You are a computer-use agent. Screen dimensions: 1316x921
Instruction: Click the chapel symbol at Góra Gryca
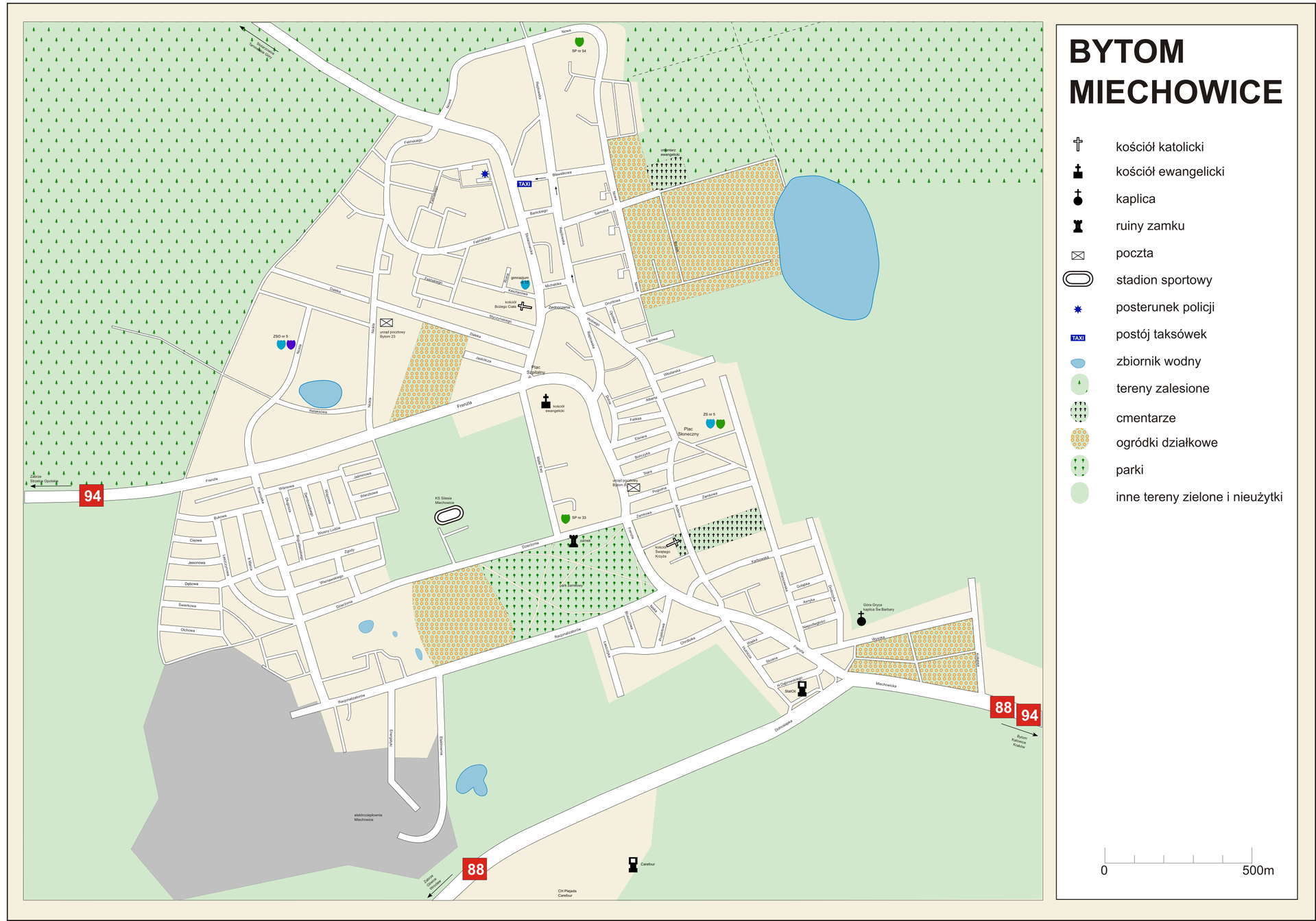pos(861,619)
